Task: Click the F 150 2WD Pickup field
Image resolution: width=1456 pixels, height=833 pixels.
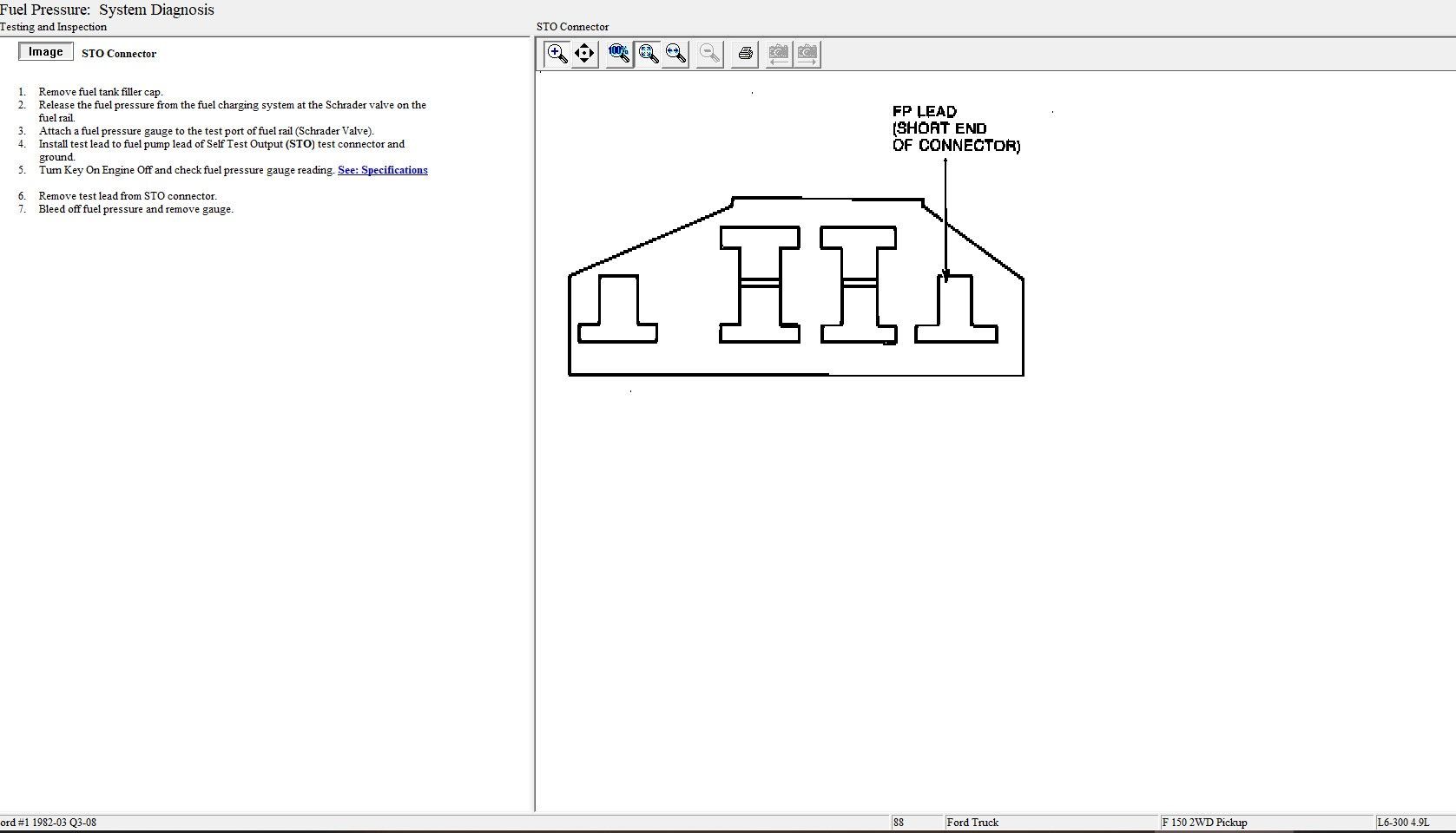Action: [x=1204, y=823]
